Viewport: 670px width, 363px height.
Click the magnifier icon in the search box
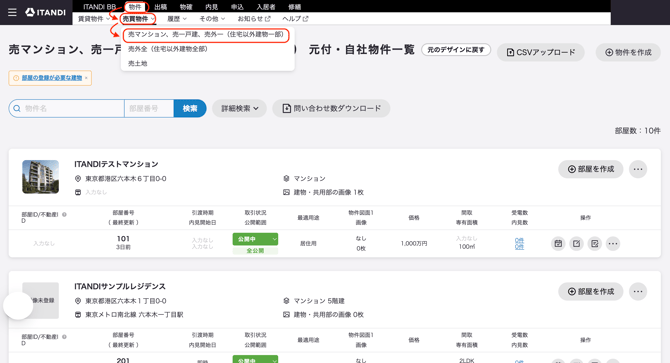click(x=17, y=108)
